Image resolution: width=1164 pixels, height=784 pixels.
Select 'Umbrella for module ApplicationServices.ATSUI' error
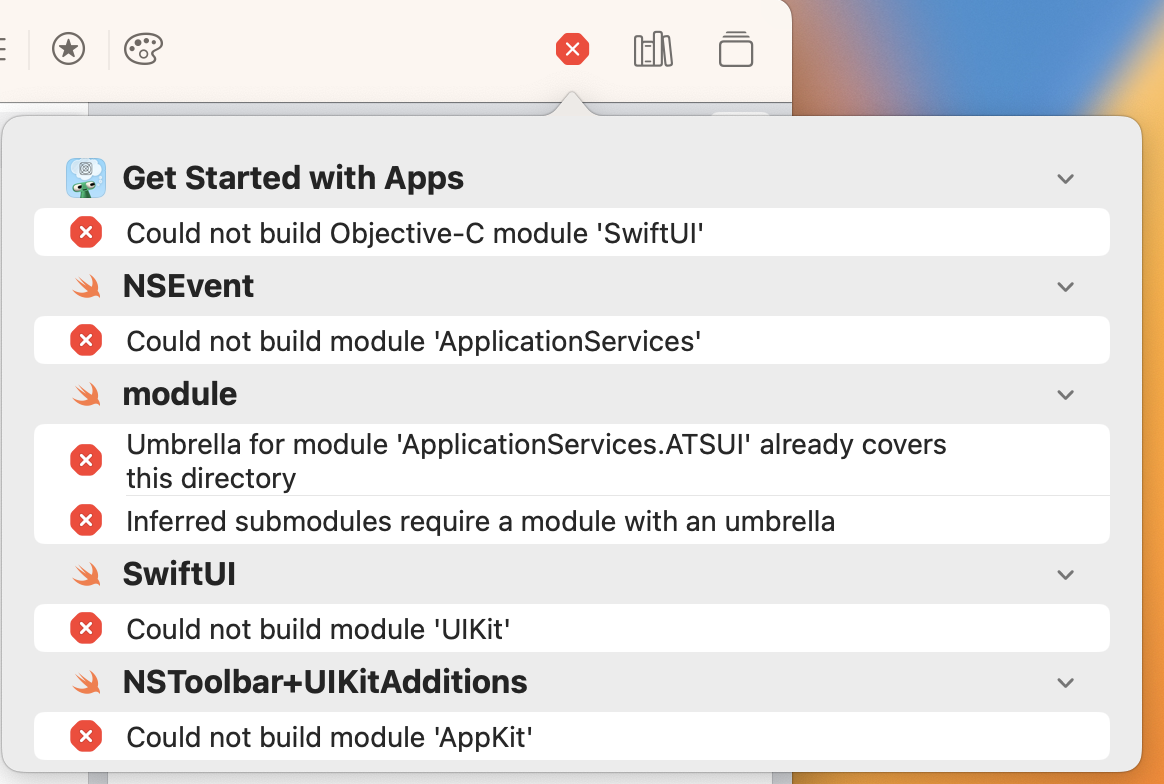coord(572,460)
